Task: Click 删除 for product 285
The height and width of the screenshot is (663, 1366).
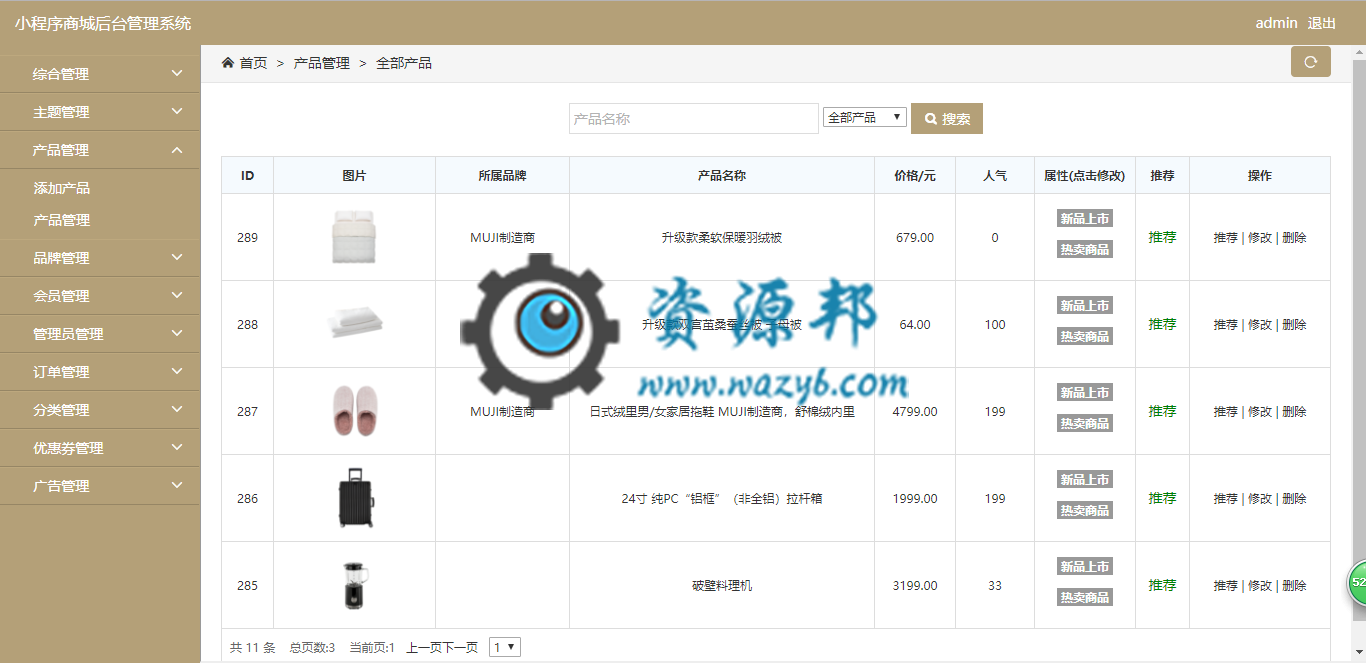Action: (x=1294, y=586)
